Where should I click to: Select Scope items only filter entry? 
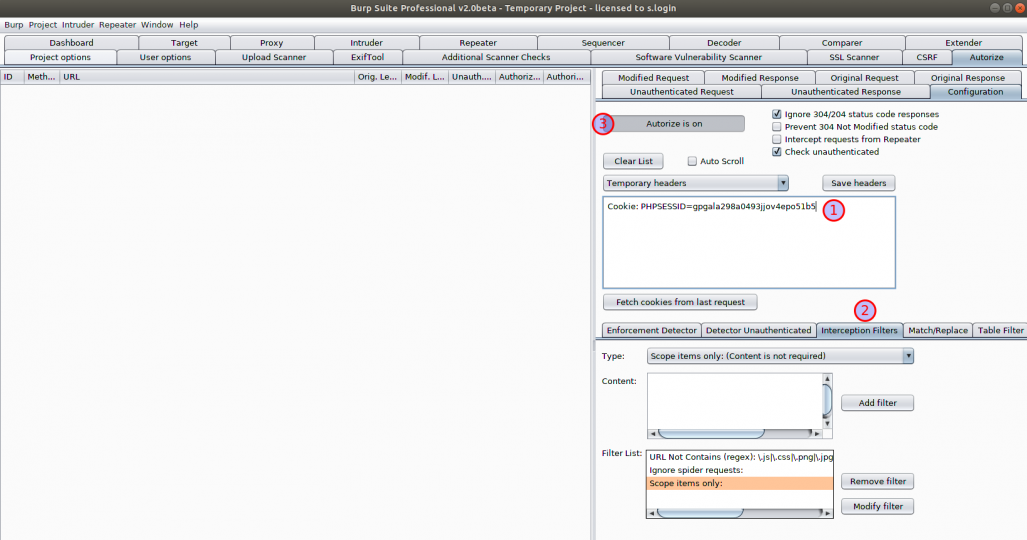click(739, 483)
